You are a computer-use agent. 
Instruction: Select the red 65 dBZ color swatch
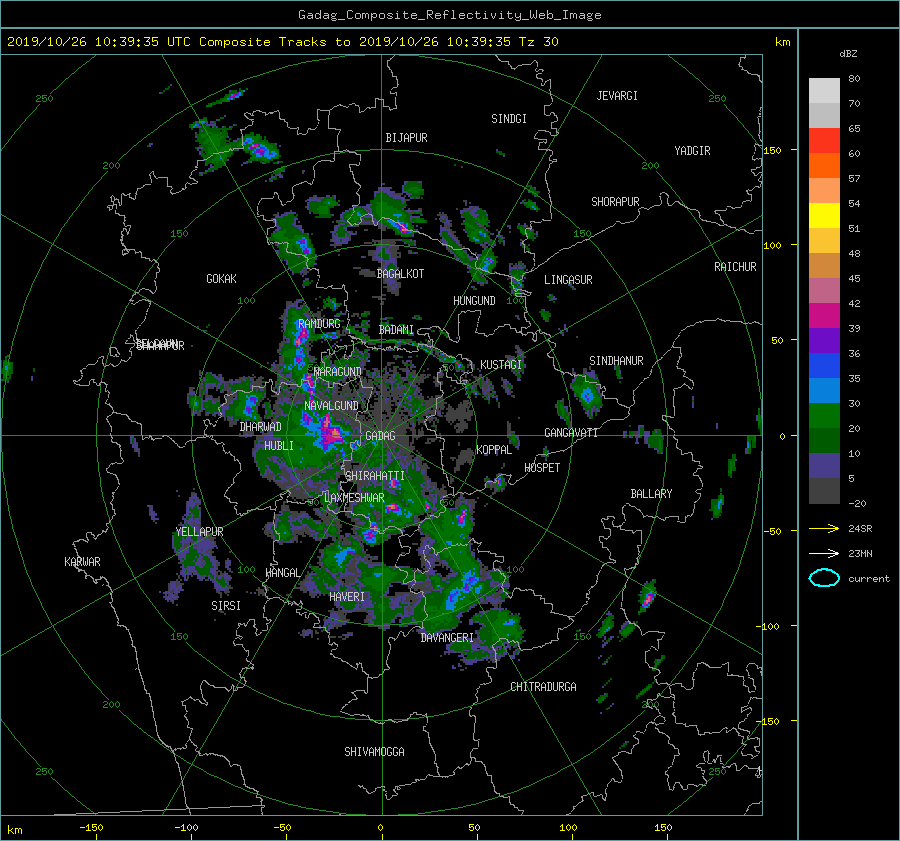824,140
